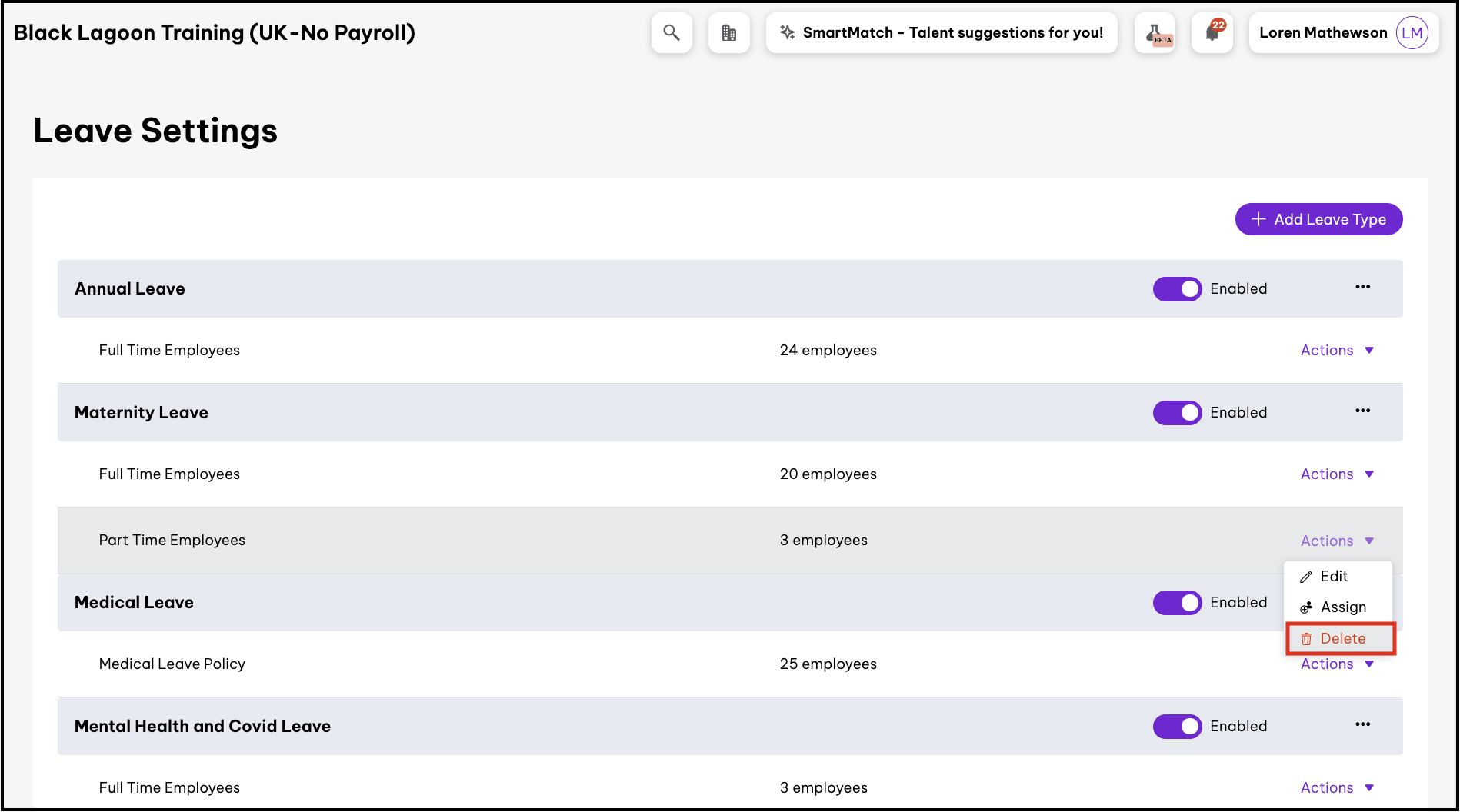The image size is (1460, 812).
Task: Select Assign in the Actions menu
Action: click(x=1342, y=607)
